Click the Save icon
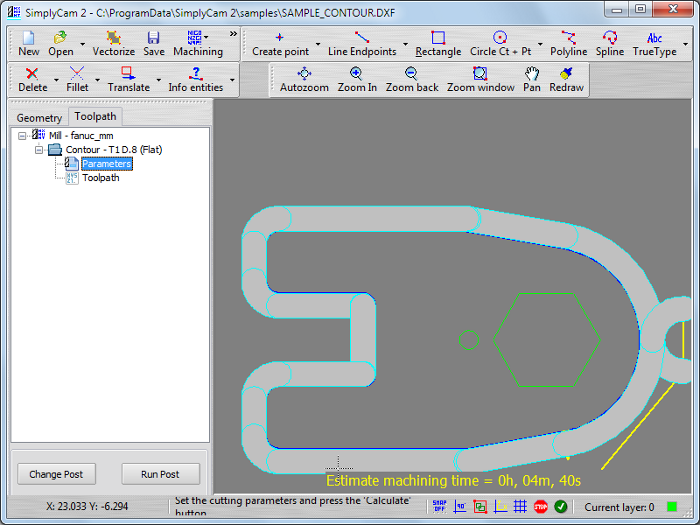The image size is (700, 525). (154, 43)
